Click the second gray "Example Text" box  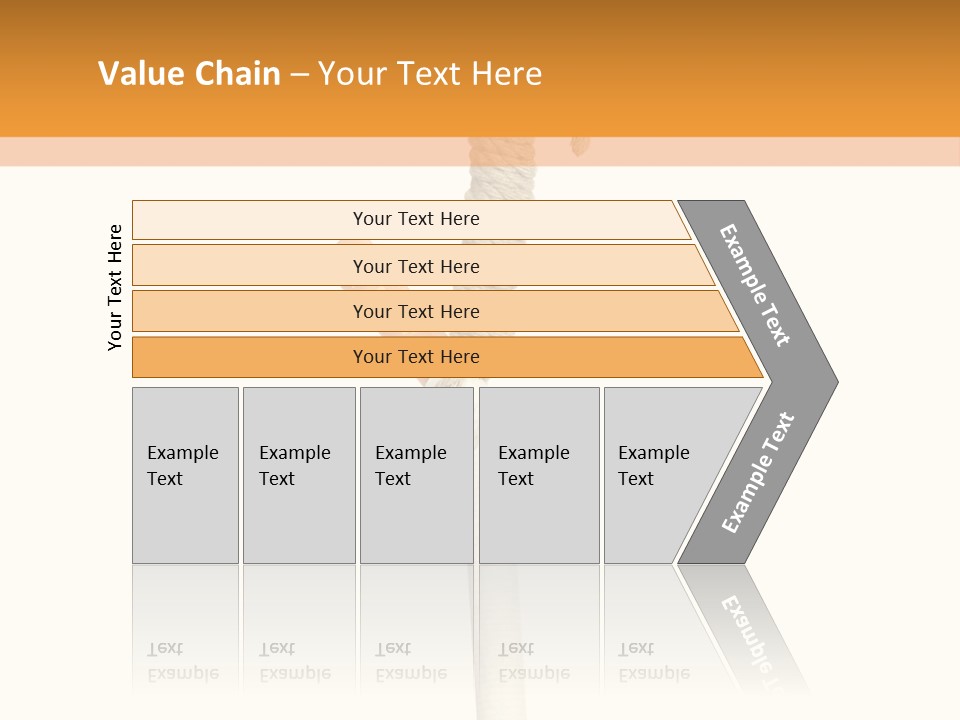click(298, 475)
